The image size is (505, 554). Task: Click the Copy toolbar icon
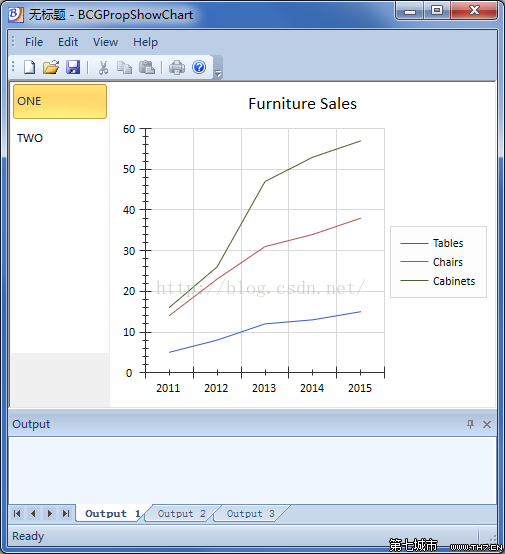(x=124, y=67)
